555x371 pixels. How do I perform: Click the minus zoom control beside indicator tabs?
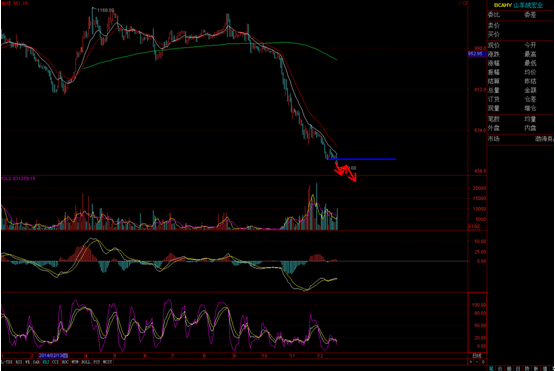477,362
